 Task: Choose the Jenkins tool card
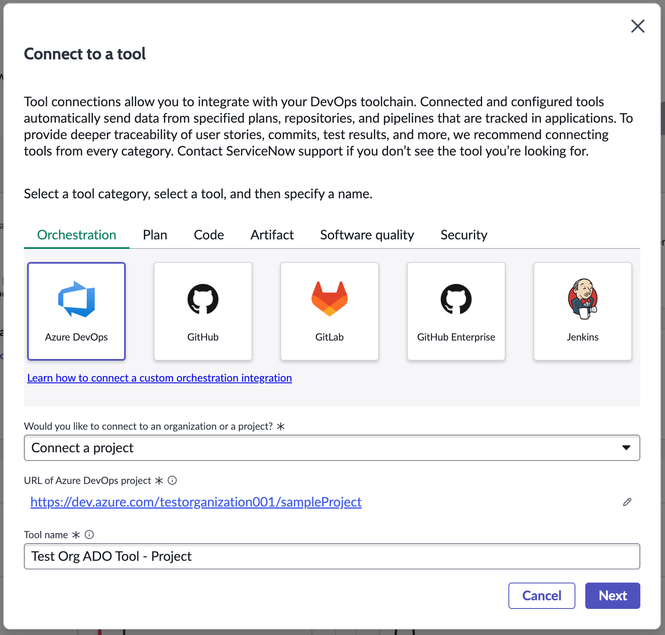tap(582, 311)
